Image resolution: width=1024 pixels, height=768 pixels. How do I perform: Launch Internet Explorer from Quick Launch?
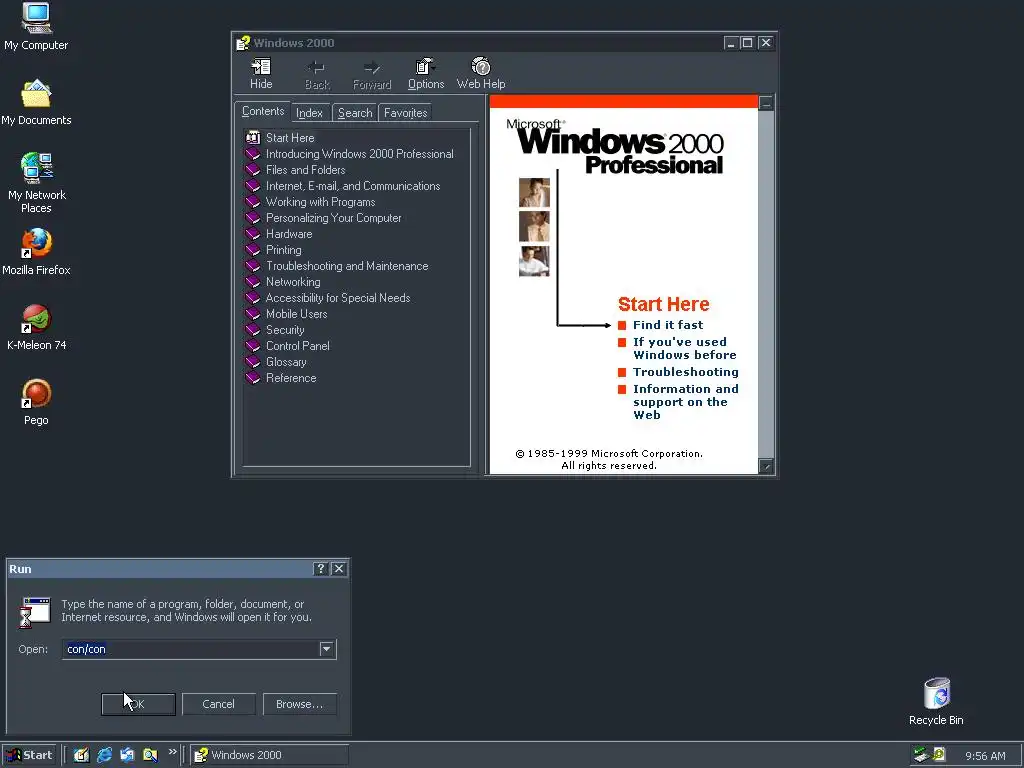[x=104, y=755]
